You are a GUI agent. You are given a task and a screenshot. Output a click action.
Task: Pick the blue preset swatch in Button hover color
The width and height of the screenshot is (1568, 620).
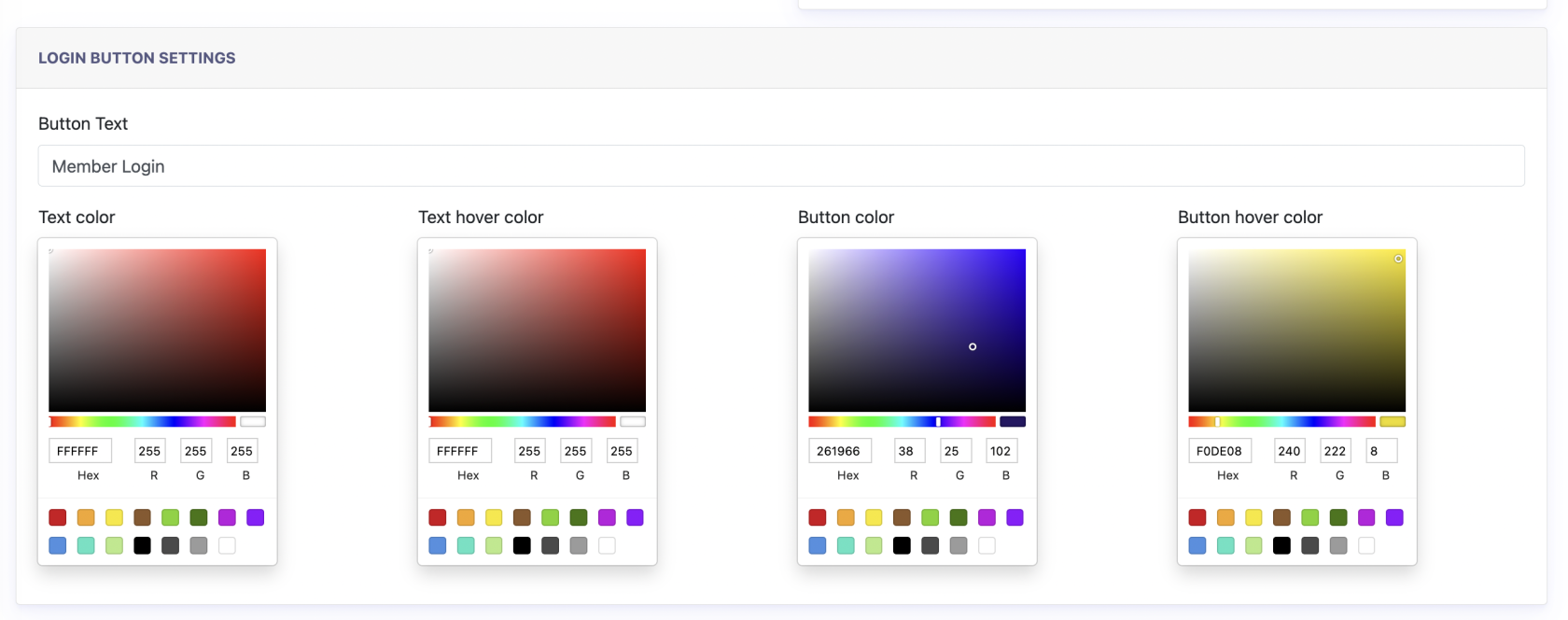coord(1197,545)
